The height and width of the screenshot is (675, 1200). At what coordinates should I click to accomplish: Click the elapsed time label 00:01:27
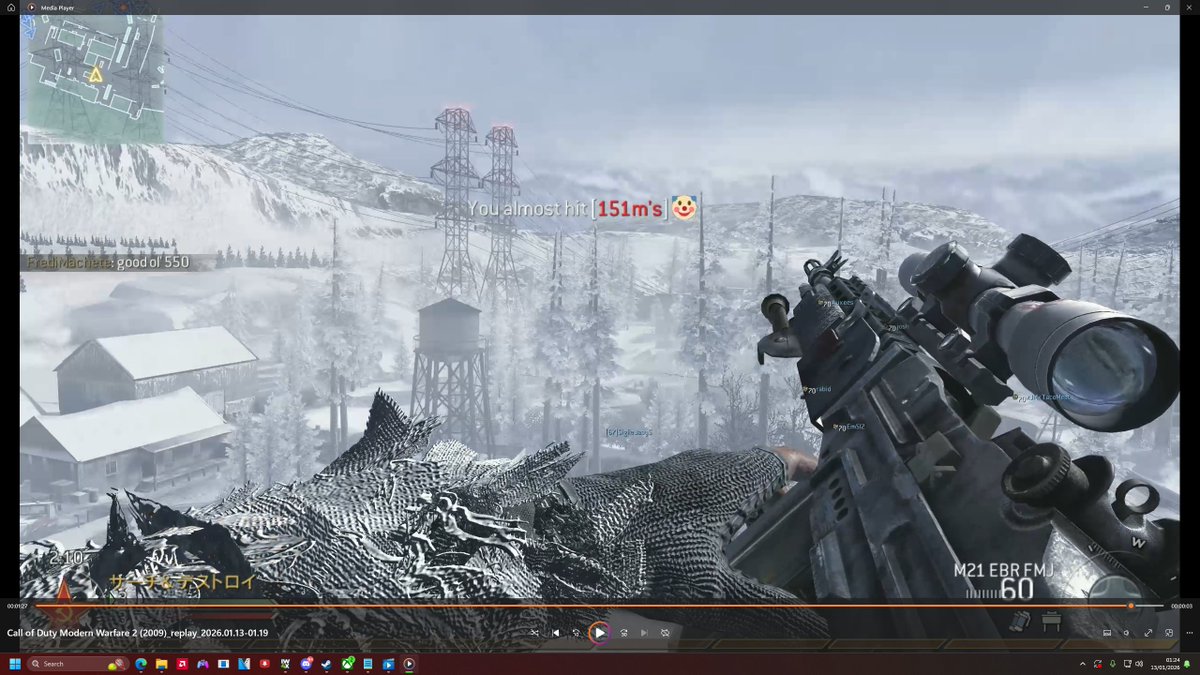point(17,606)
